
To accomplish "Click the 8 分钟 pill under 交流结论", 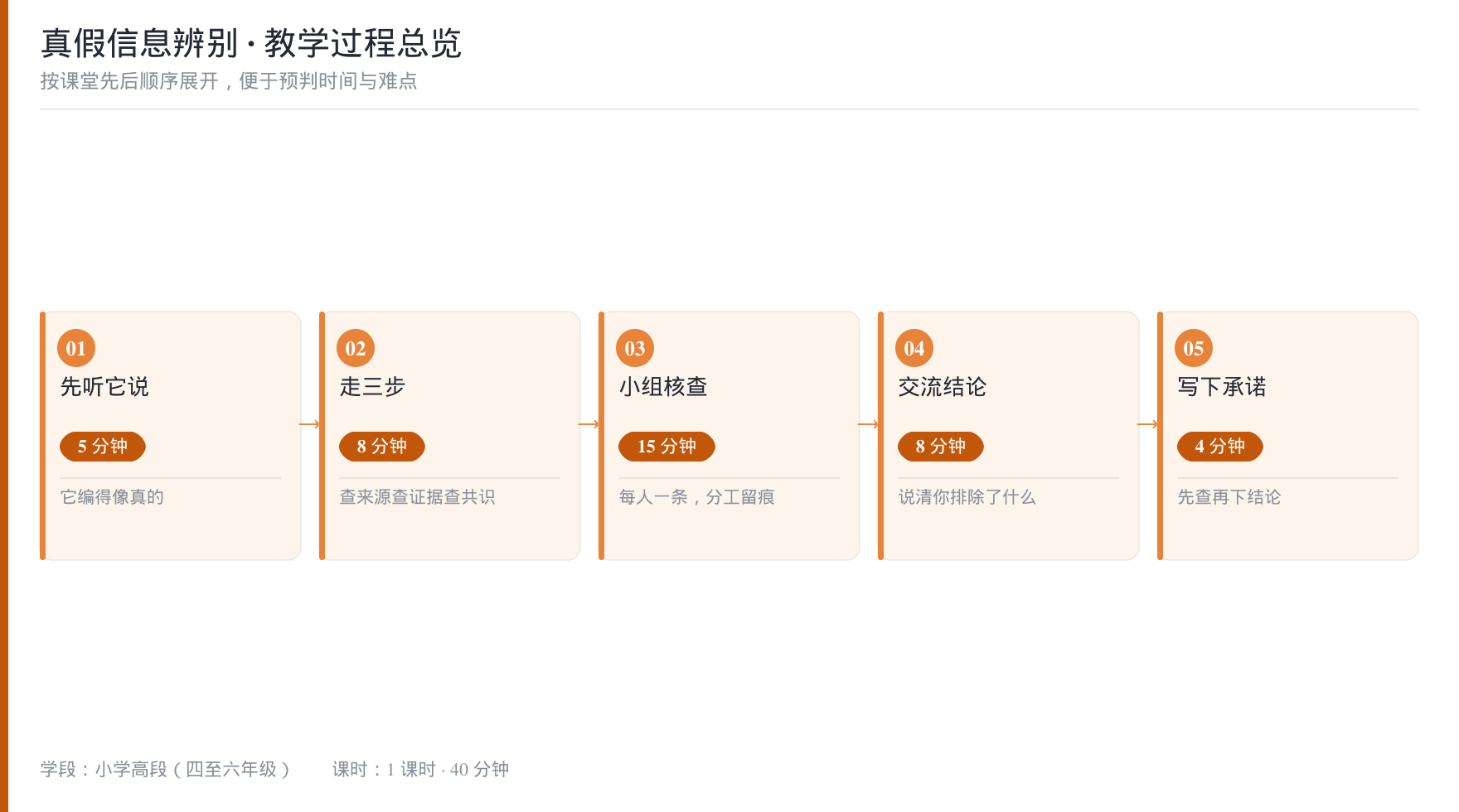I will (941, 447).
